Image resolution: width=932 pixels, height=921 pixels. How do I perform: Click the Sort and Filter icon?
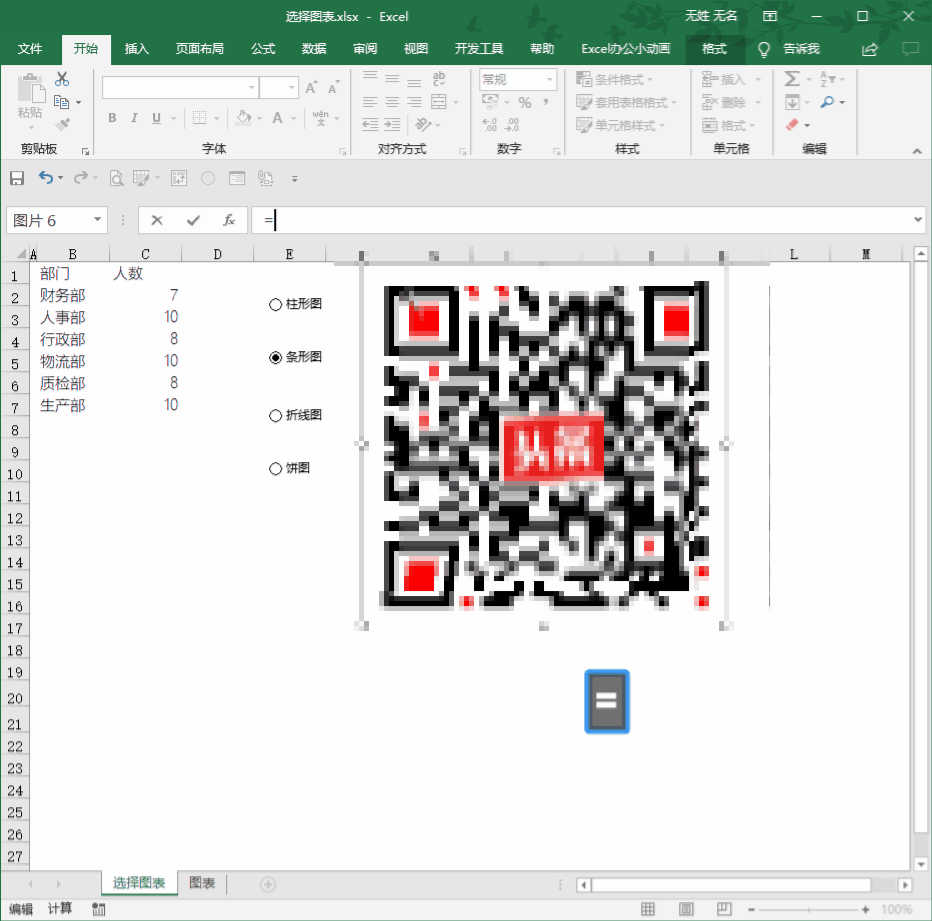(827, 78)
